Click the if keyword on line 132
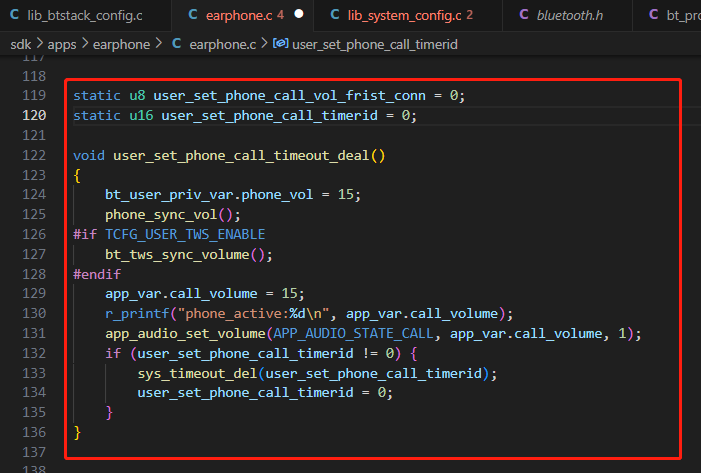The image size is (701, 473). [113, 353]
